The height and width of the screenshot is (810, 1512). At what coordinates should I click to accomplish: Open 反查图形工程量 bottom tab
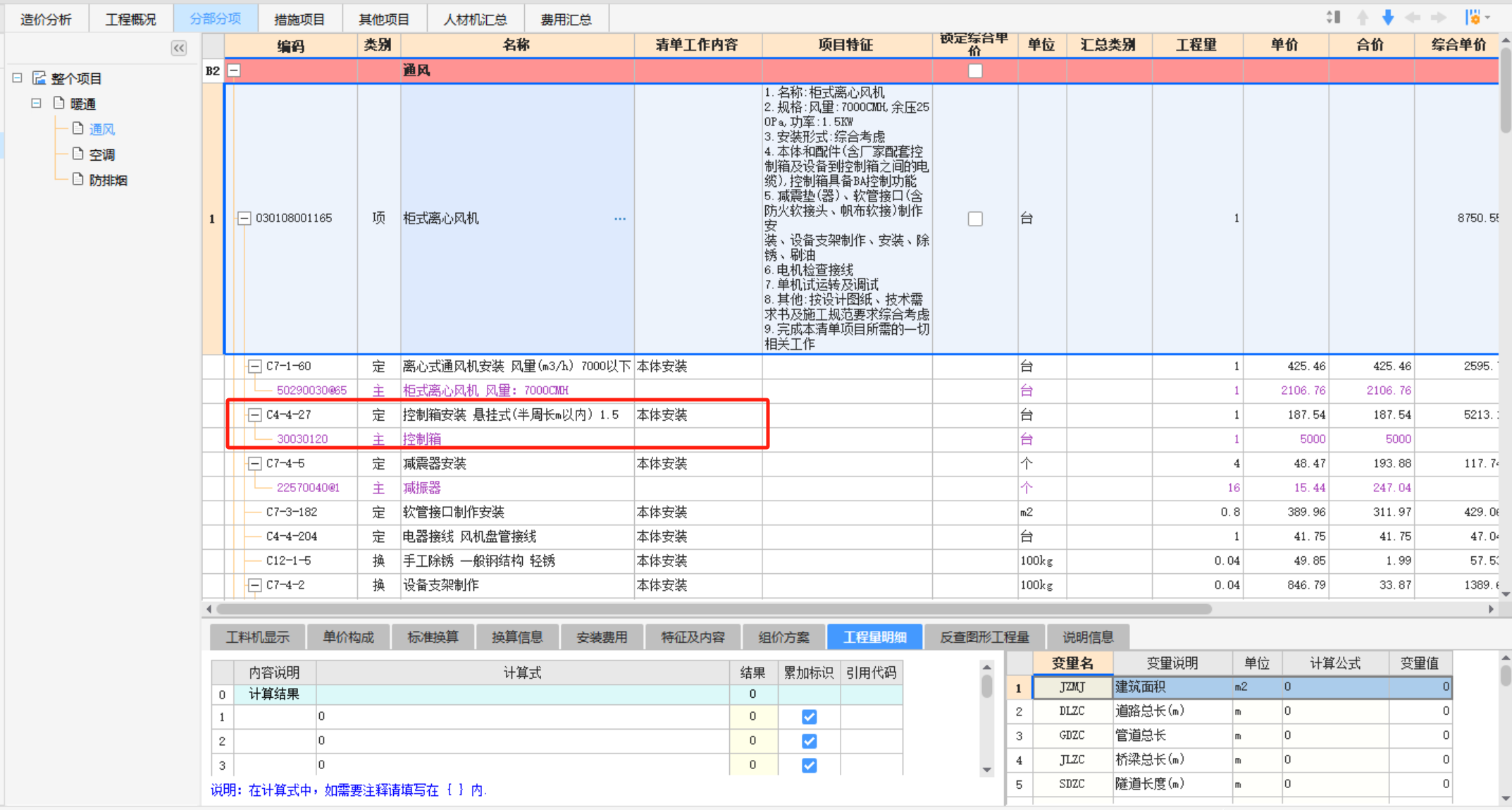[x=985, y=637]
